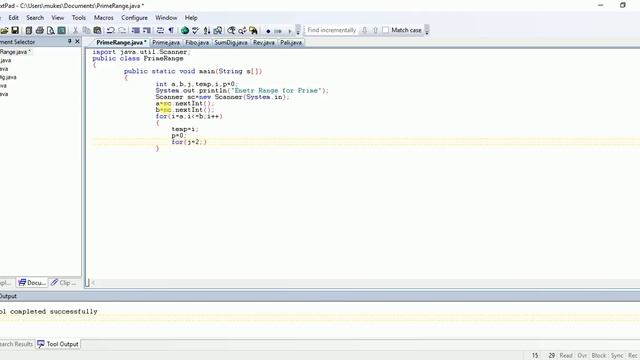Screen dimensions: 640x360
Task: Click the Find incrementally search box
Action: click(332, 30)
